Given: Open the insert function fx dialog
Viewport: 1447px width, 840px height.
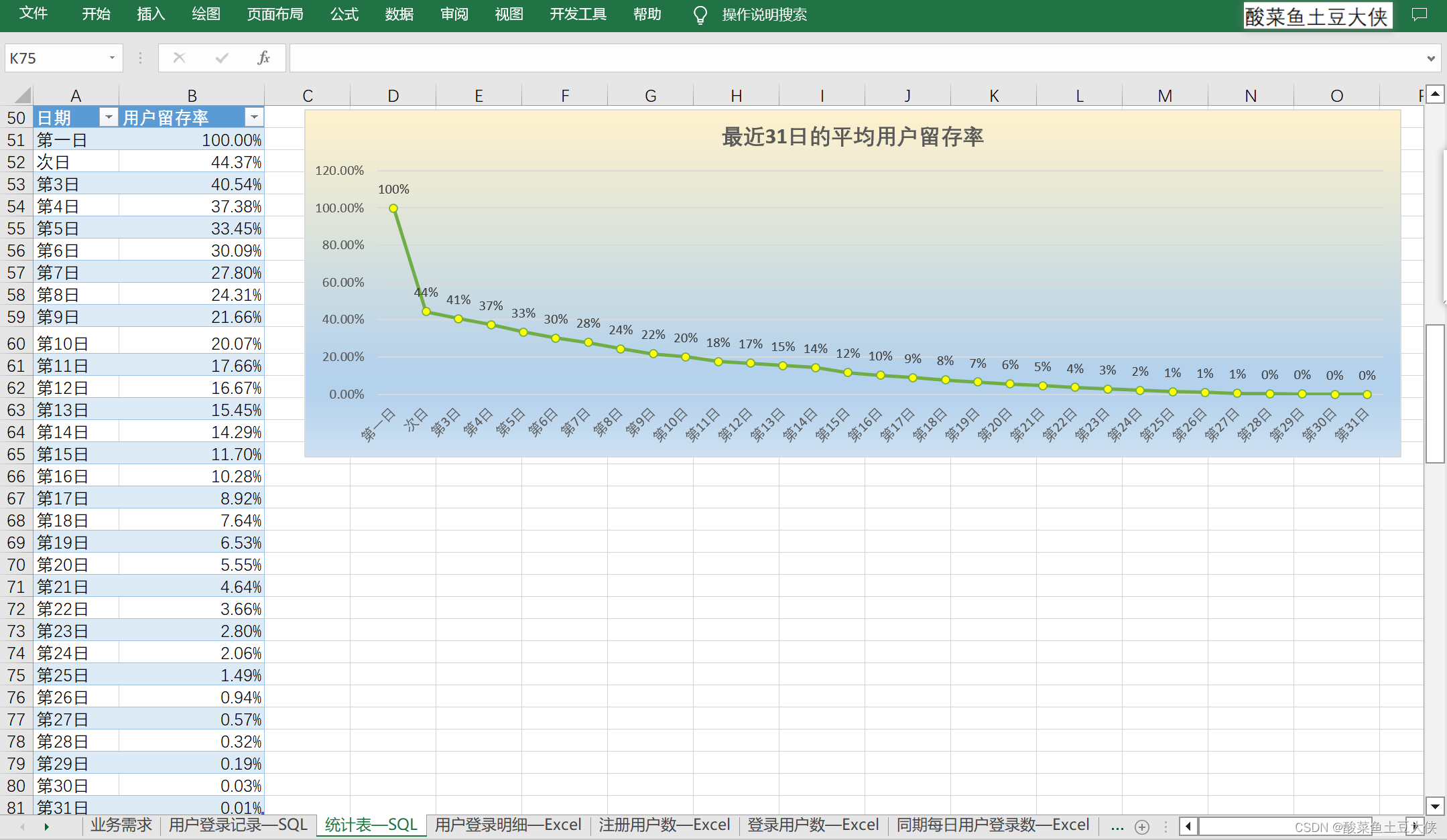Looking at the screenshot, I should (x=263, y=58).
